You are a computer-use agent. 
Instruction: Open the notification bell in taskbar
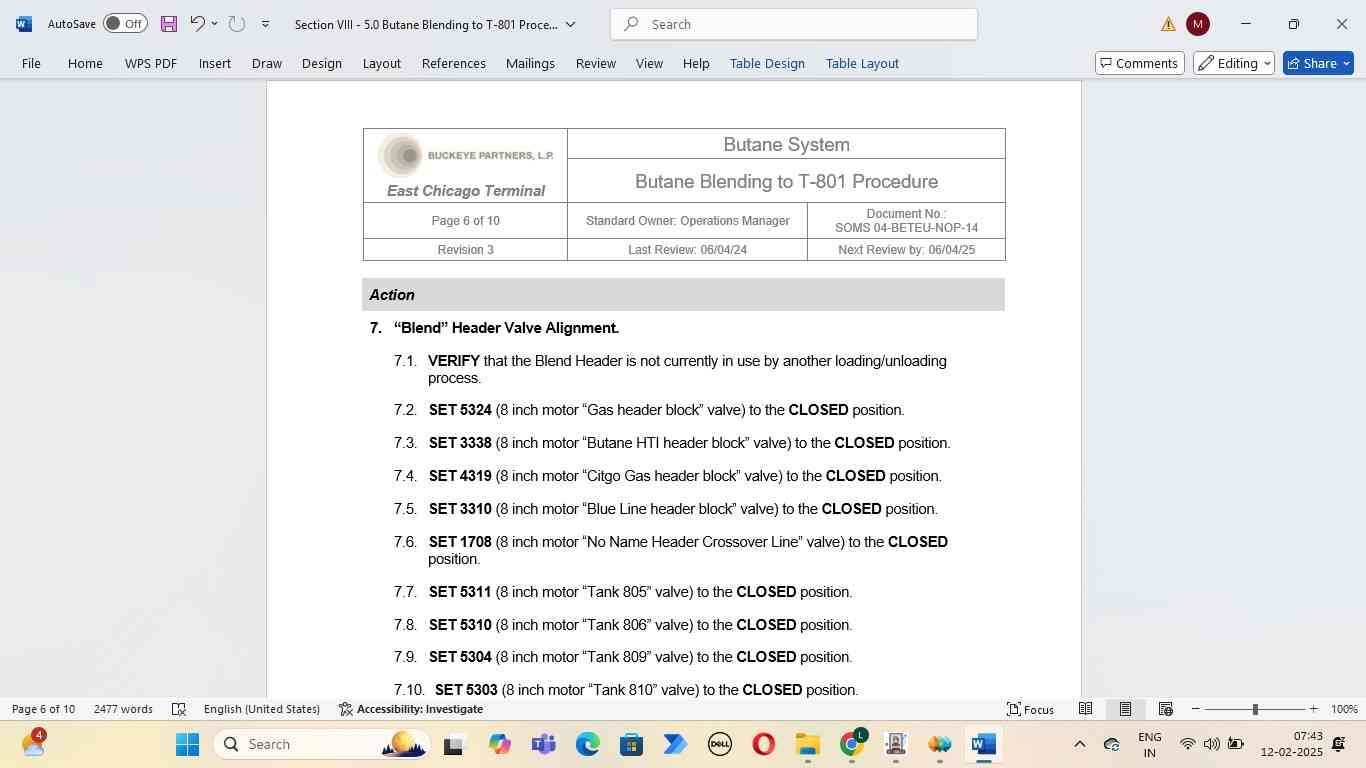pyautogui.click(x=1339, y=744)
